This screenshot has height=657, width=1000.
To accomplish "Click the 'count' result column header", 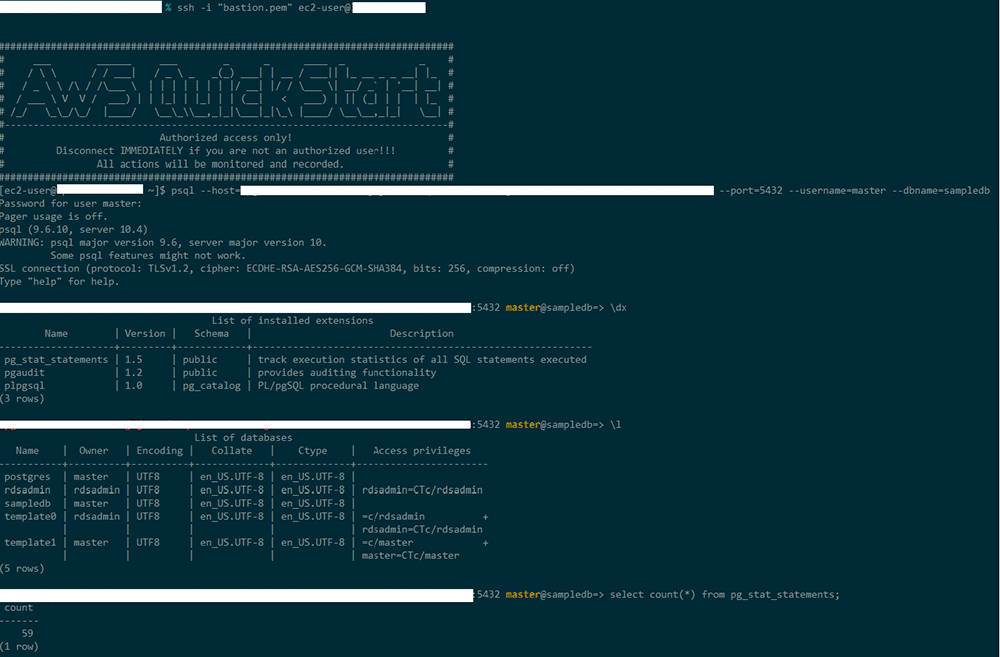I will (18, 608).
